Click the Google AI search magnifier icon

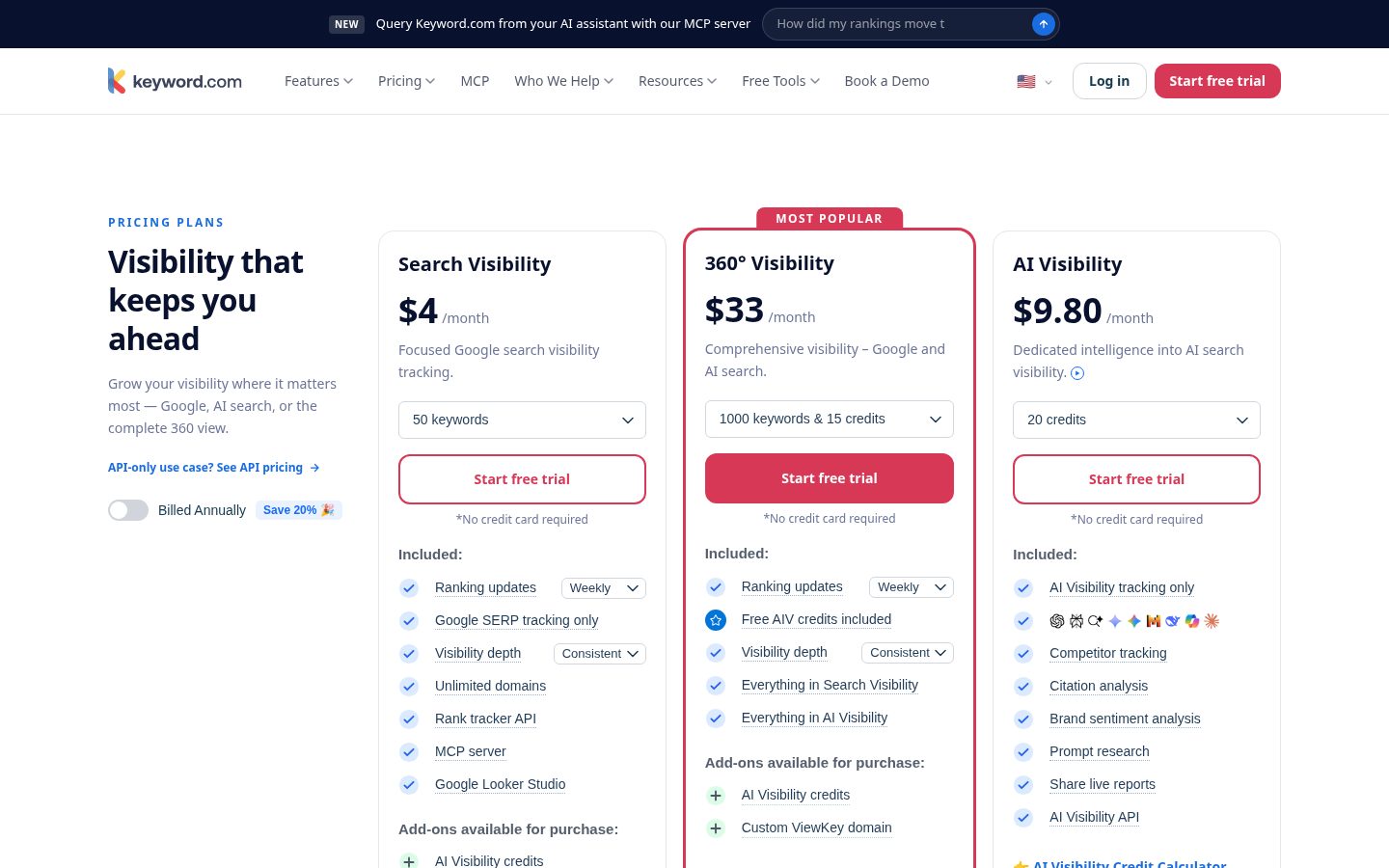tap(1096, 621)
